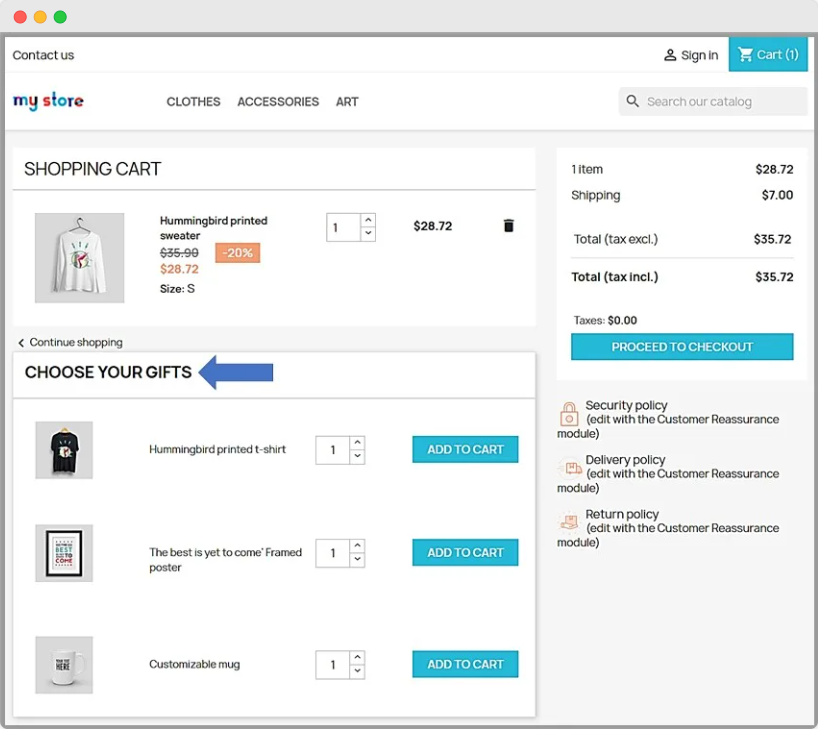Increase Hummingbird printed t-shirt gift quantity
The height and width of the screenshot is (729, 818).
pos(357,442)
